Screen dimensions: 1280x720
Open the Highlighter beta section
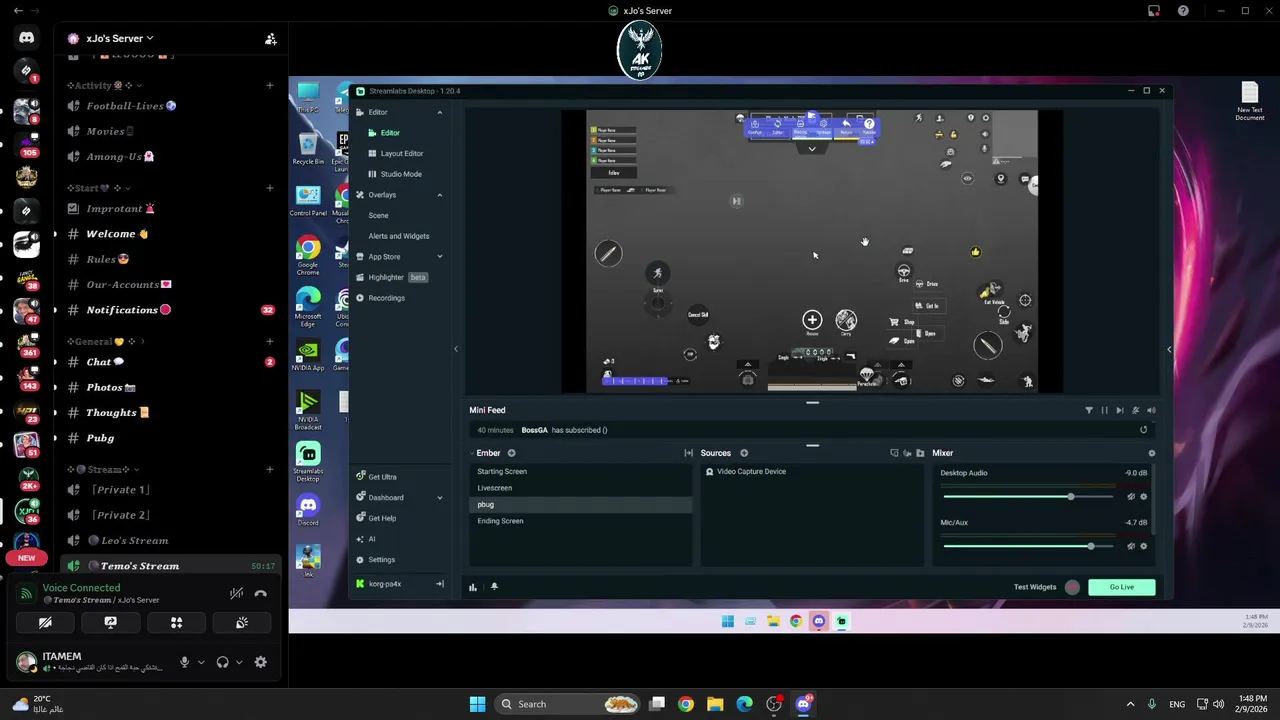pyautogui.click(x=392, y=277)
